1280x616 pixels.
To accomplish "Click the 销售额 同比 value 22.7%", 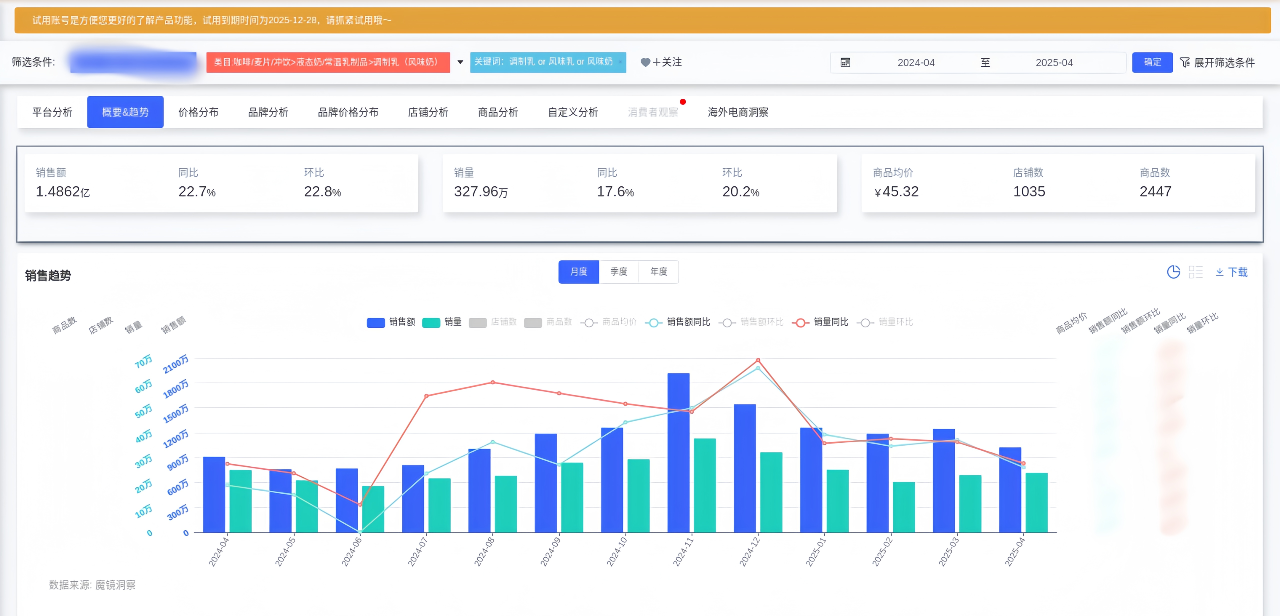I will point(196,191).
